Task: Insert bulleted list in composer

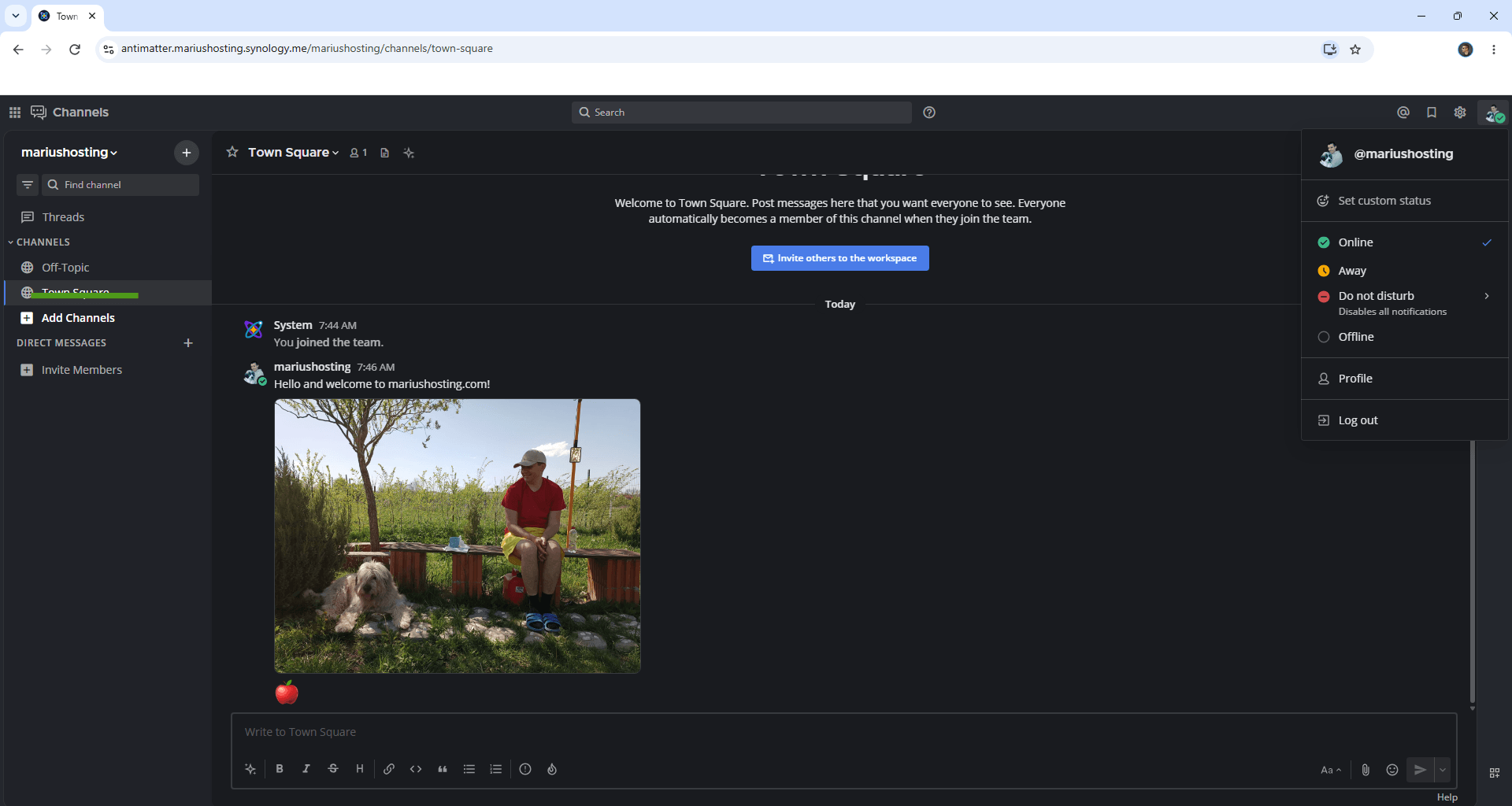Action: [x=469, y=769]
